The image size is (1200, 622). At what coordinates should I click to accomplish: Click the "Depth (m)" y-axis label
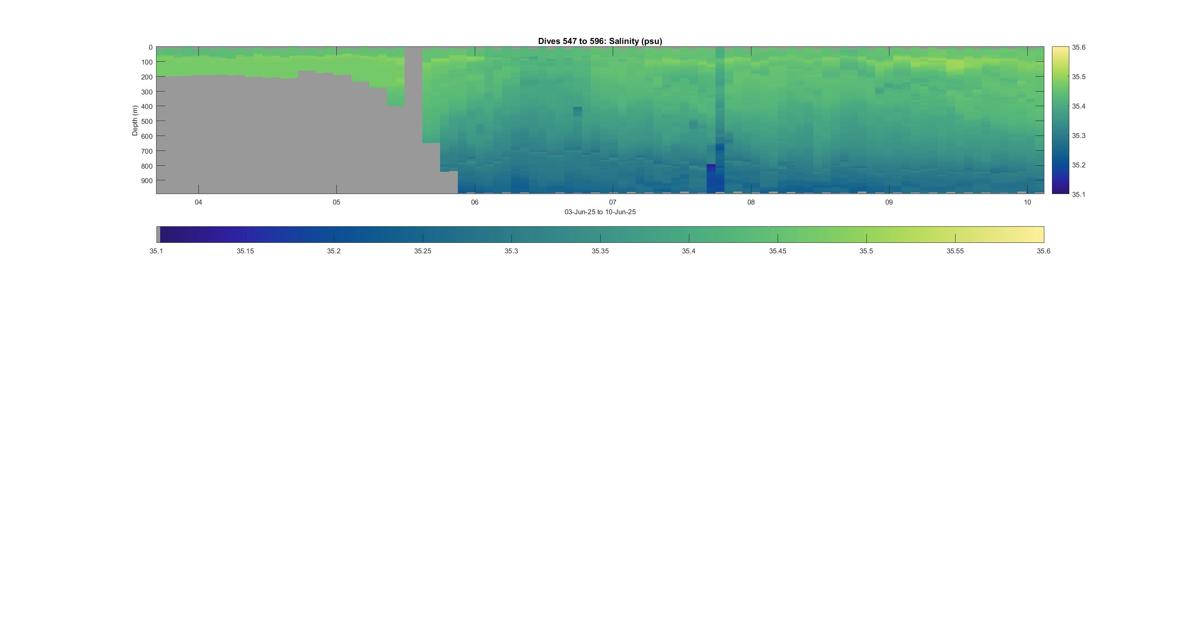coord(134,120)
